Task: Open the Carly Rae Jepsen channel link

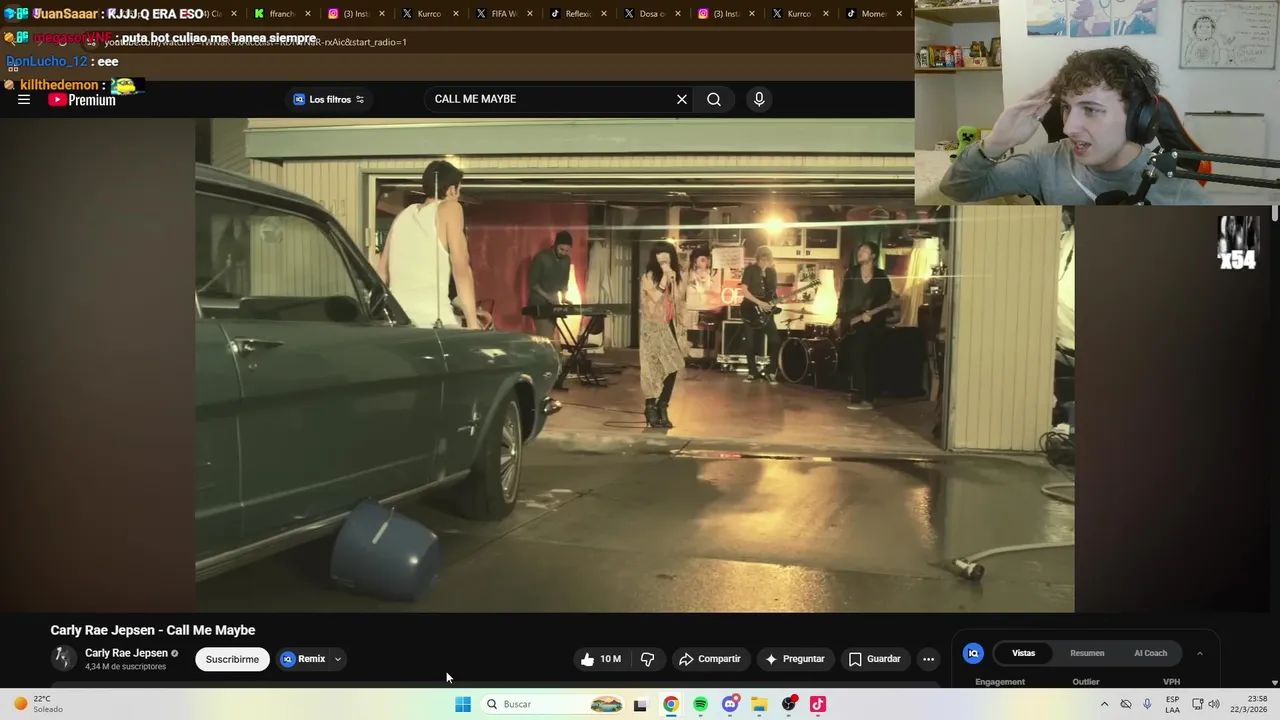Action: 126,653
